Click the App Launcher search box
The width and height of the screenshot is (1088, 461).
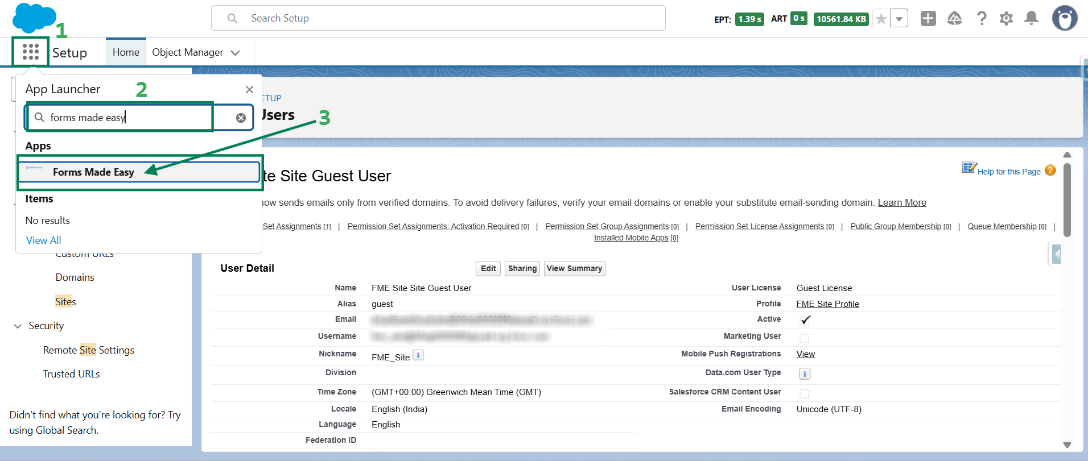point(139,118)
